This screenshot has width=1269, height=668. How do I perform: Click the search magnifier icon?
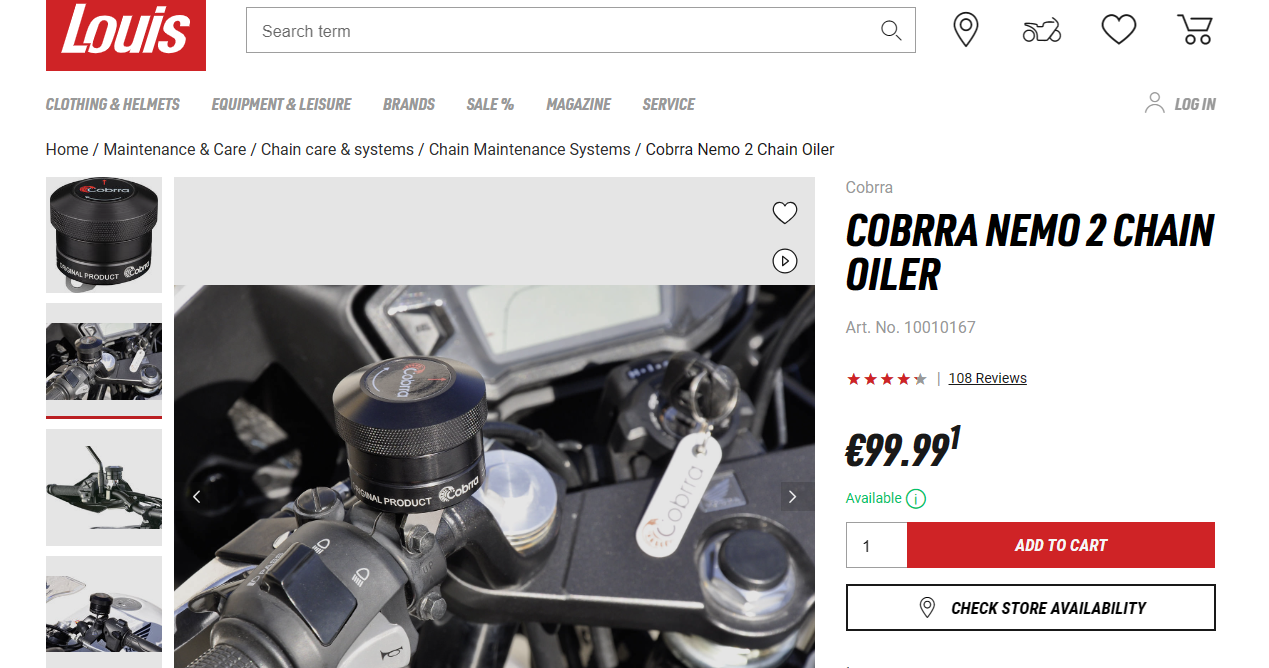(x=891, y=31)
